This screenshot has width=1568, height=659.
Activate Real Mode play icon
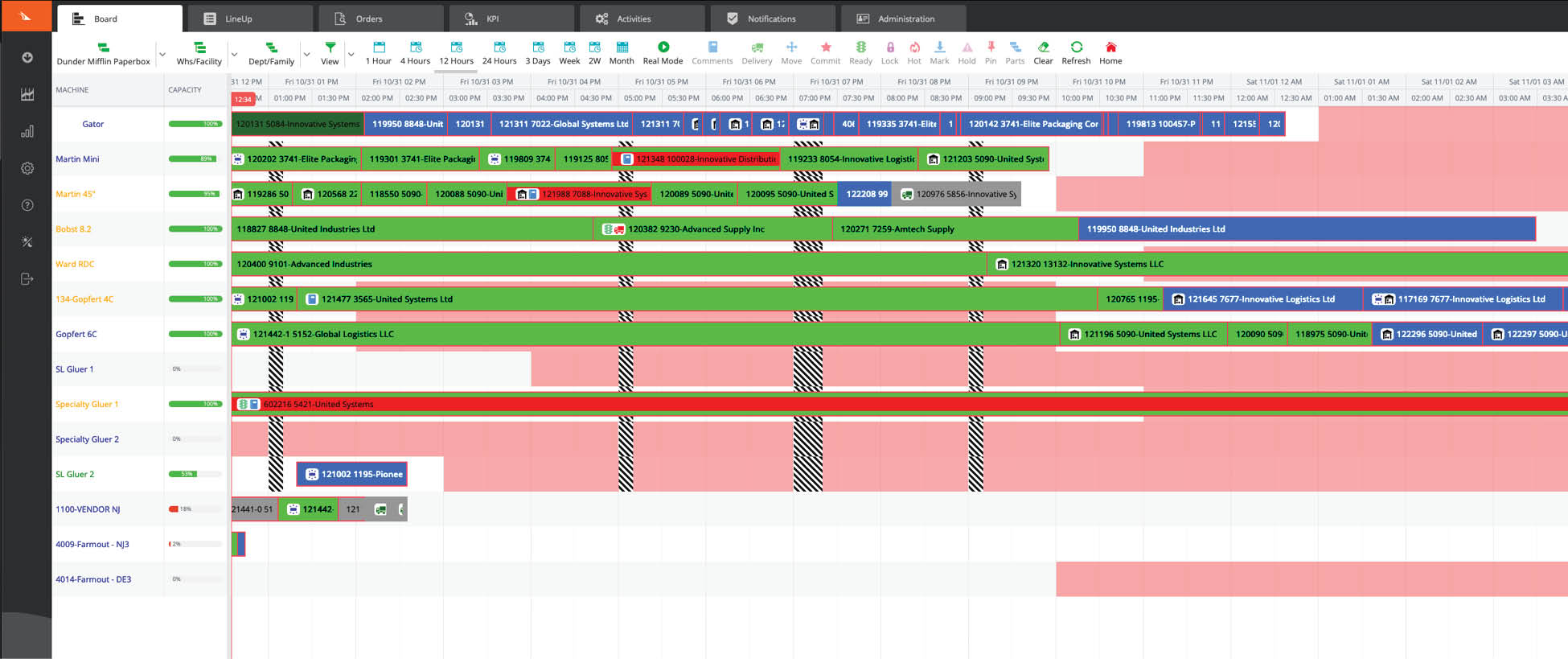point(663,47)
